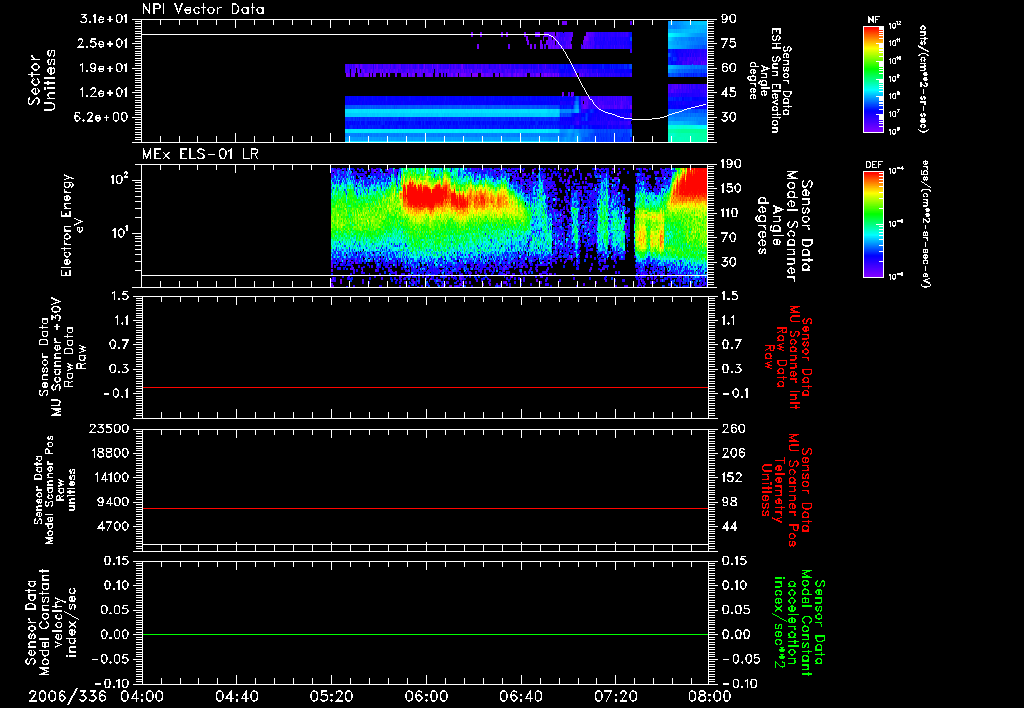Click the date label '2006/336'
The image size is (1024, 708).
[x=67, y=696]
